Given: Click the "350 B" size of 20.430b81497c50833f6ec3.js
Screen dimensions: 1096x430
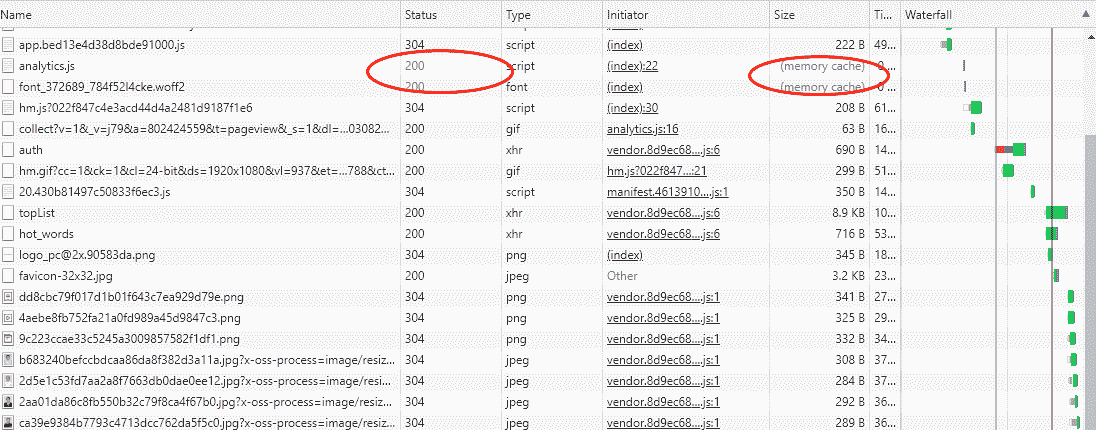Looking at the screenshot, I should (x=850, y=192).
